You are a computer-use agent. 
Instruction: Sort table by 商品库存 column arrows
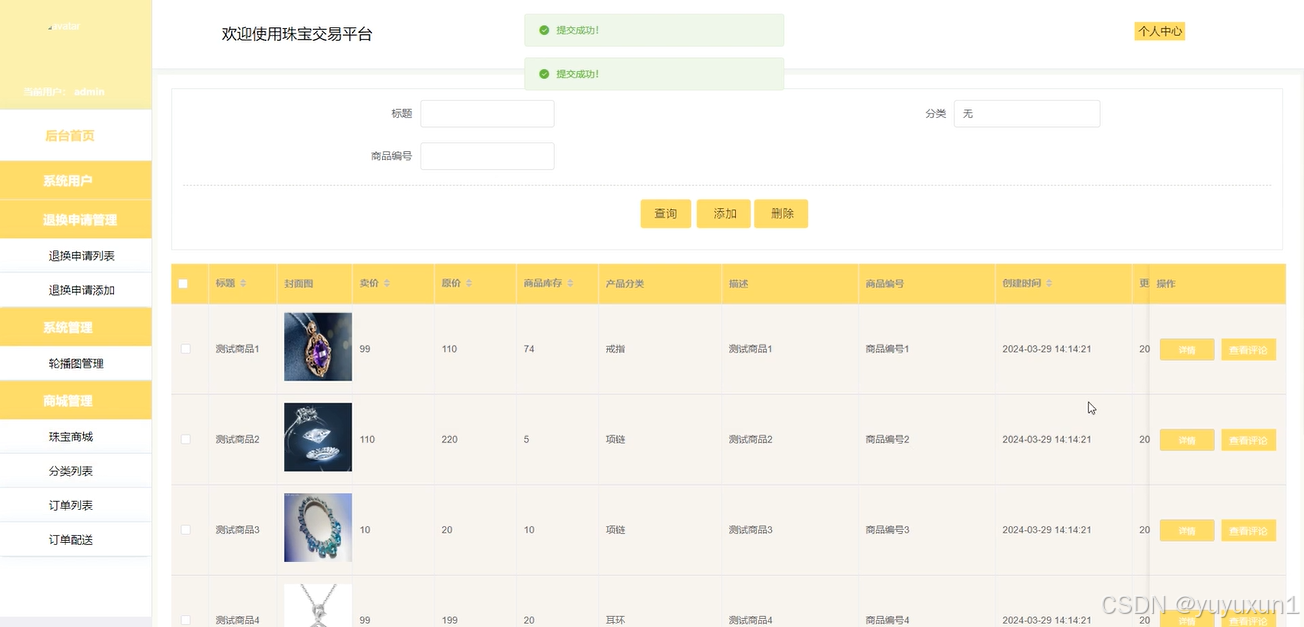[571, 284]
